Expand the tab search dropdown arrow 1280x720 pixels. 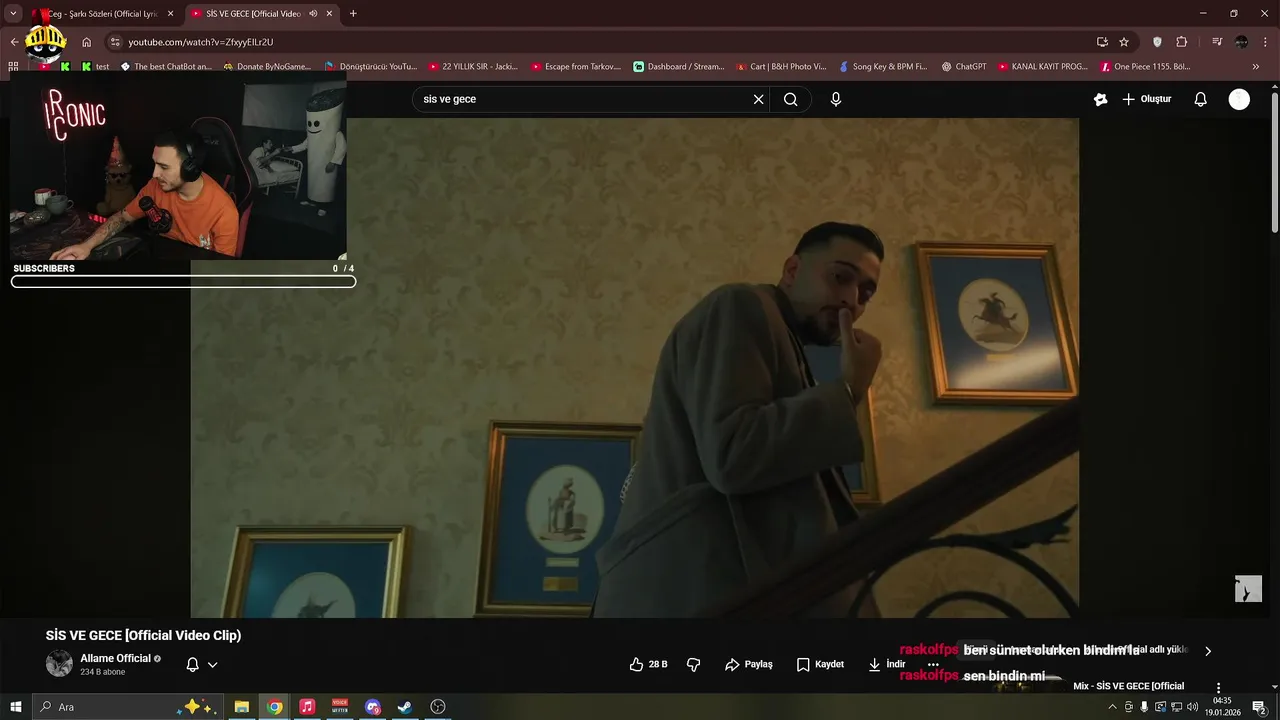click(13, 14)
